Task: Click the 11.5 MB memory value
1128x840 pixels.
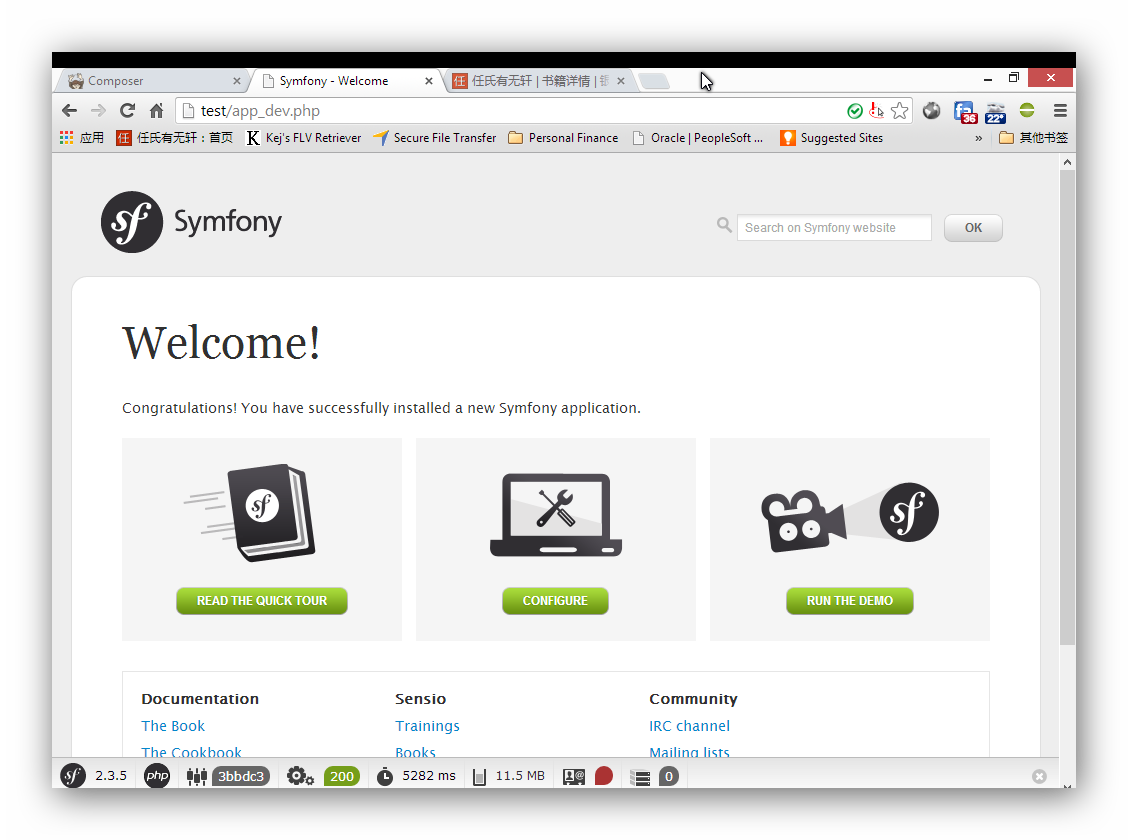Action: pos(519,776)
